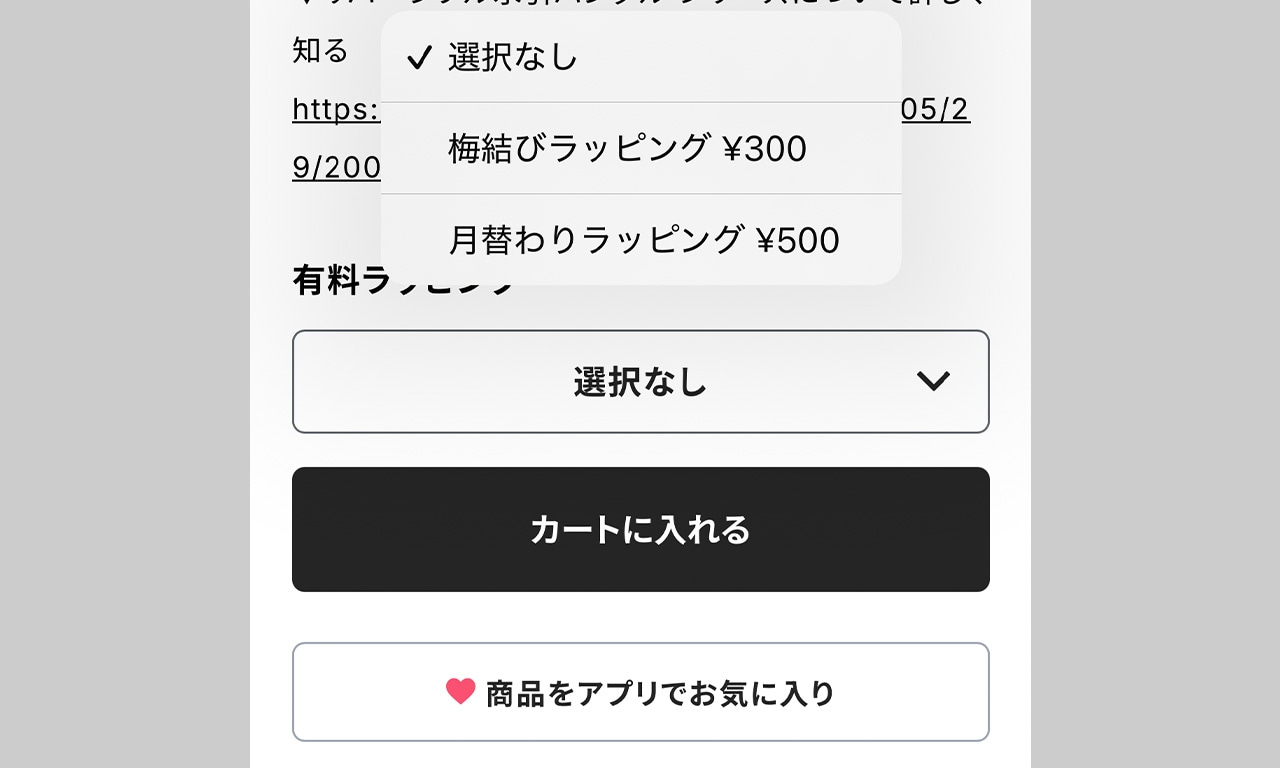Add the item with カートに入れる button
This screenshot has width=1280, height=768.
641,529
